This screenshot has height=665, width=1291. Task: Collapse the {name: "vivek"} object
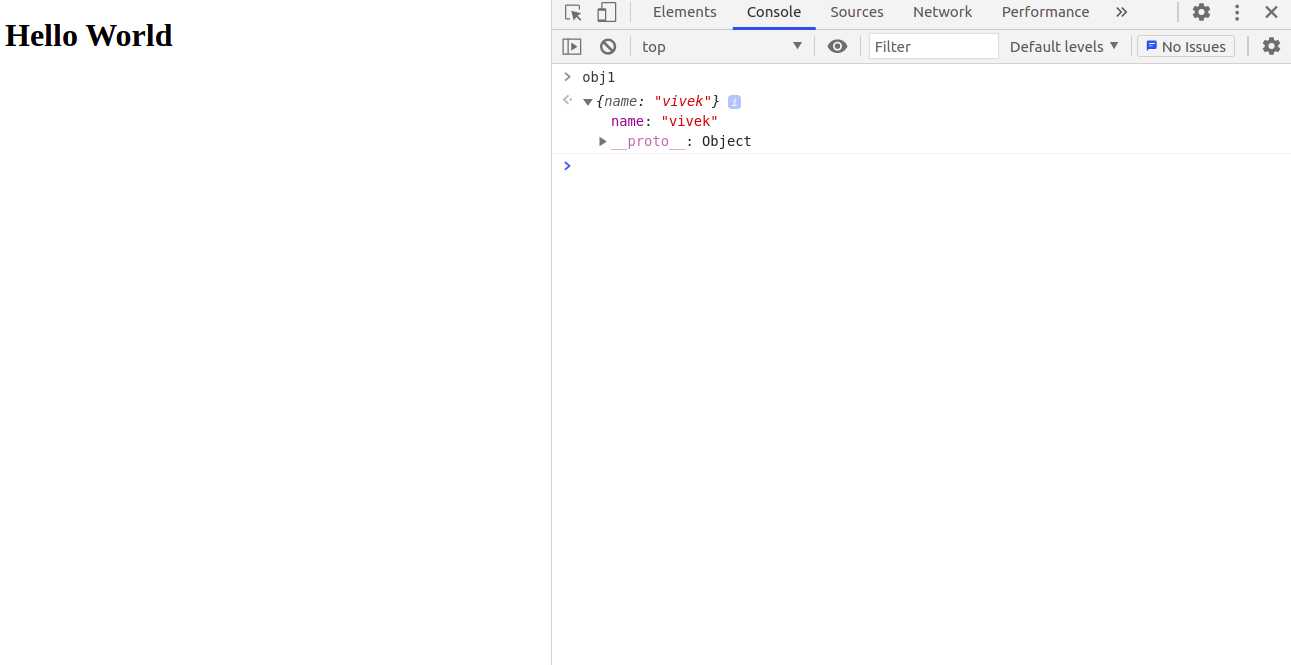point(588,102)
